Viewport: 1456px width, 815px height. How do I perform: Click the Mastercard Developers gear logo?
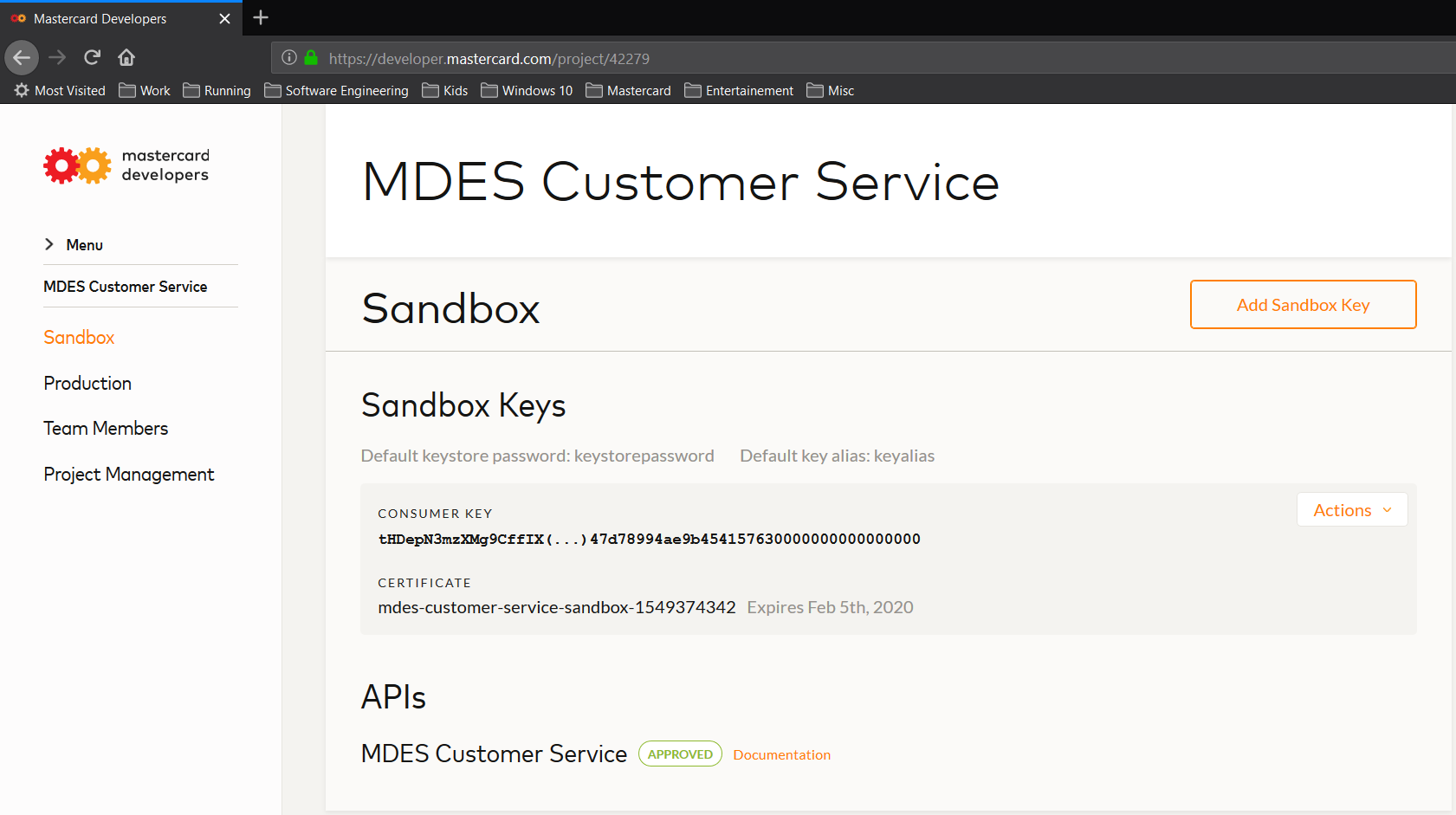pos(78,165)
